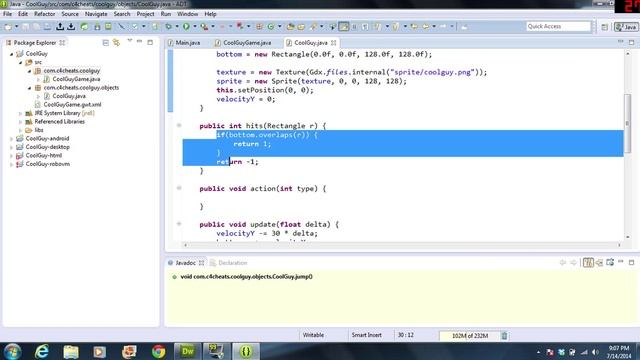
Task: Open the Run button dropdown arrow
Action: (195, 27)
